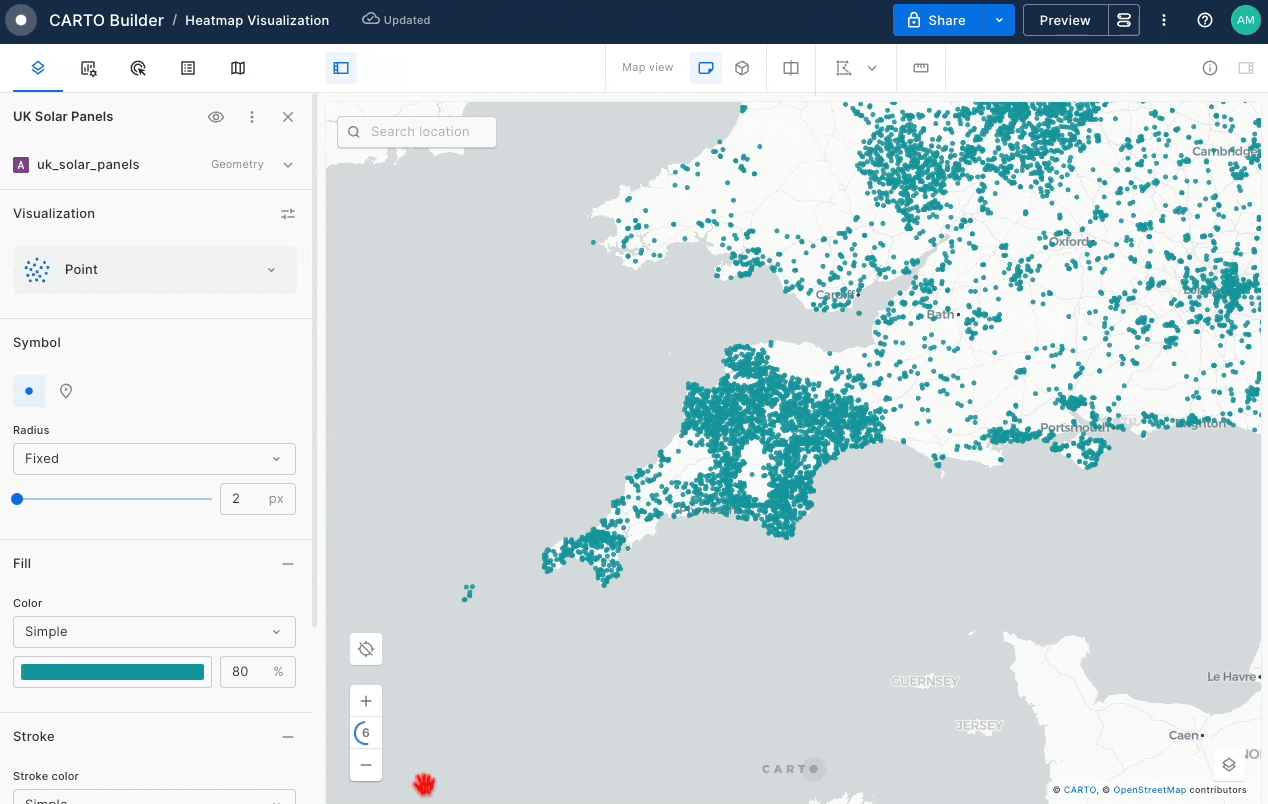Open the widgets tab
The image size is (1268, 804).
pyautogui.click(x=89, y=68)
